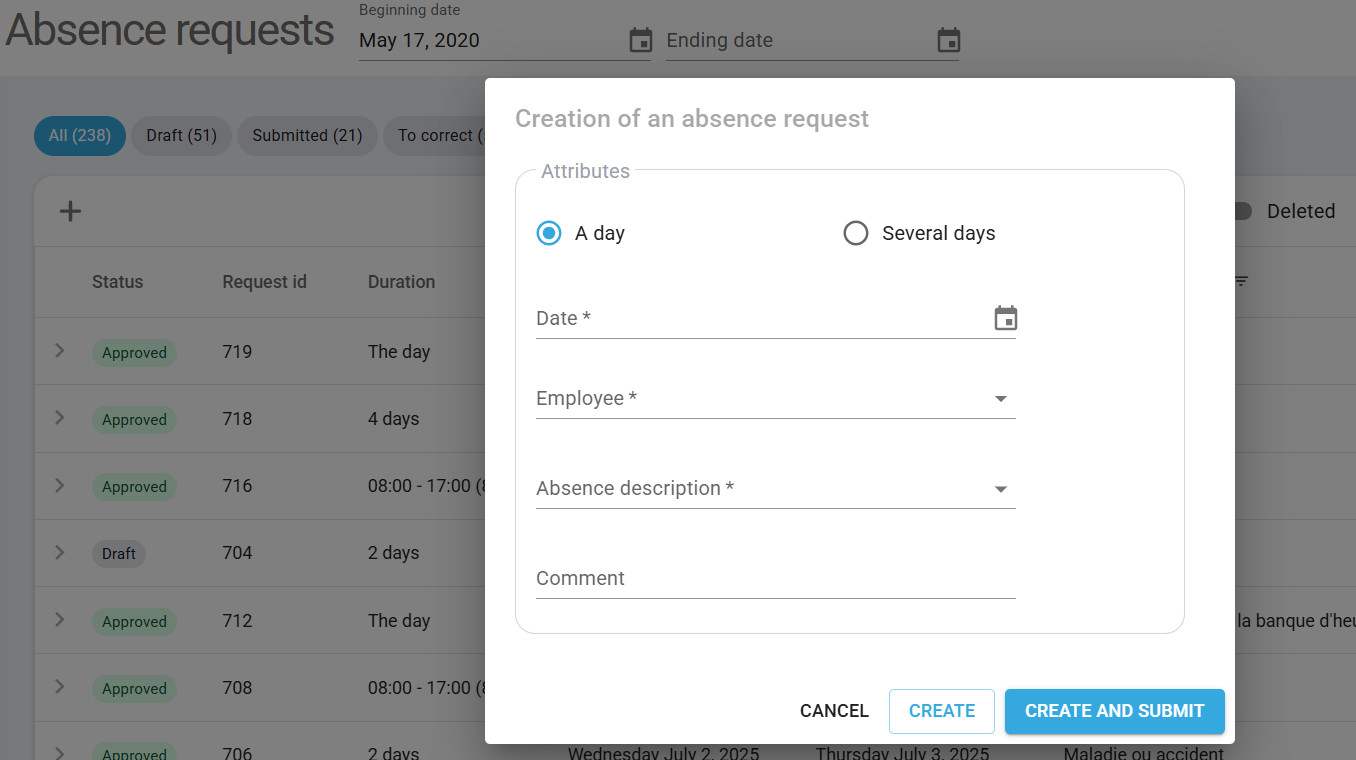Expand the row for request 704
Viewport: 1356px width, 760px height.
59,553
